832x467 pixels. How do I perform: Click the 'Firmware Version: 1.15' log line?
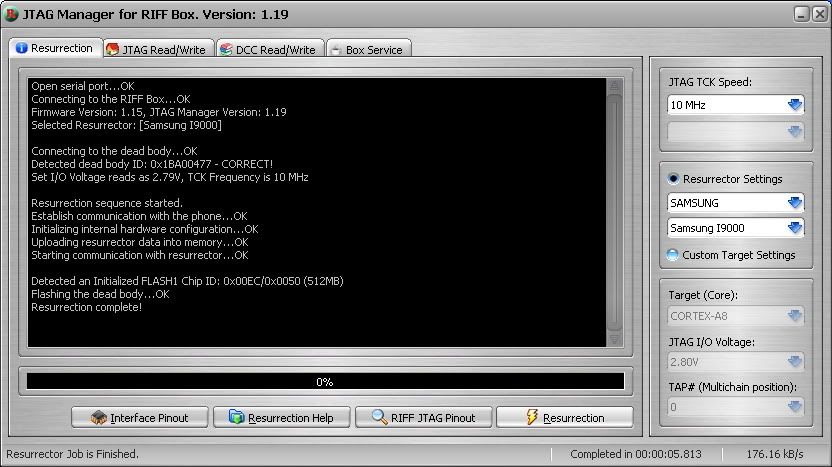(x=159, y=112)
